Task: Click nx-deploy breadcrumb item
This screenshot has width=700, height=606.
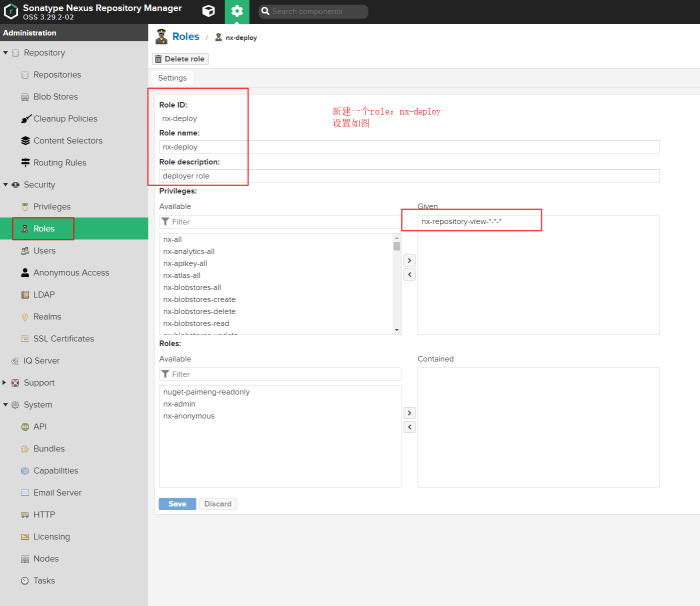Action: point(241,38)
